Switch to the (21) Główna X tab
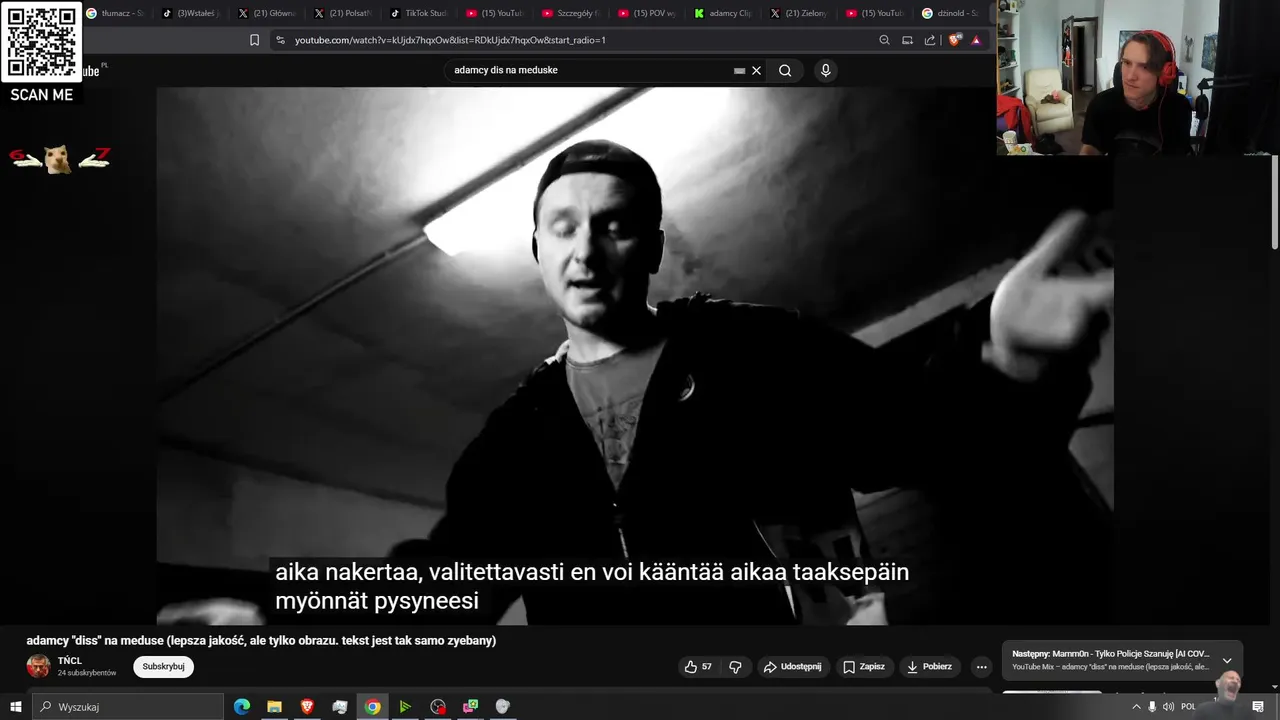 (x=267, y=13)
